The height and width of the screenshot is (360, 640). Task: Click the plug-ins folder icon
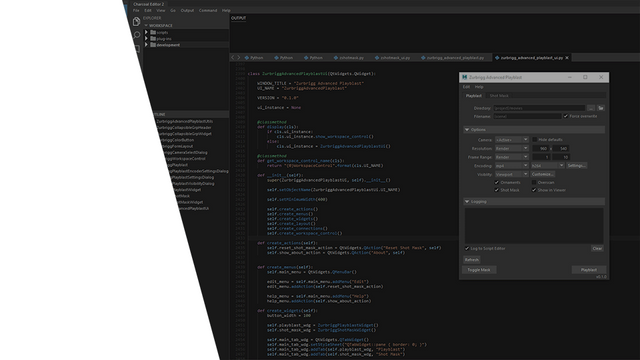click(x=153, y=38)
